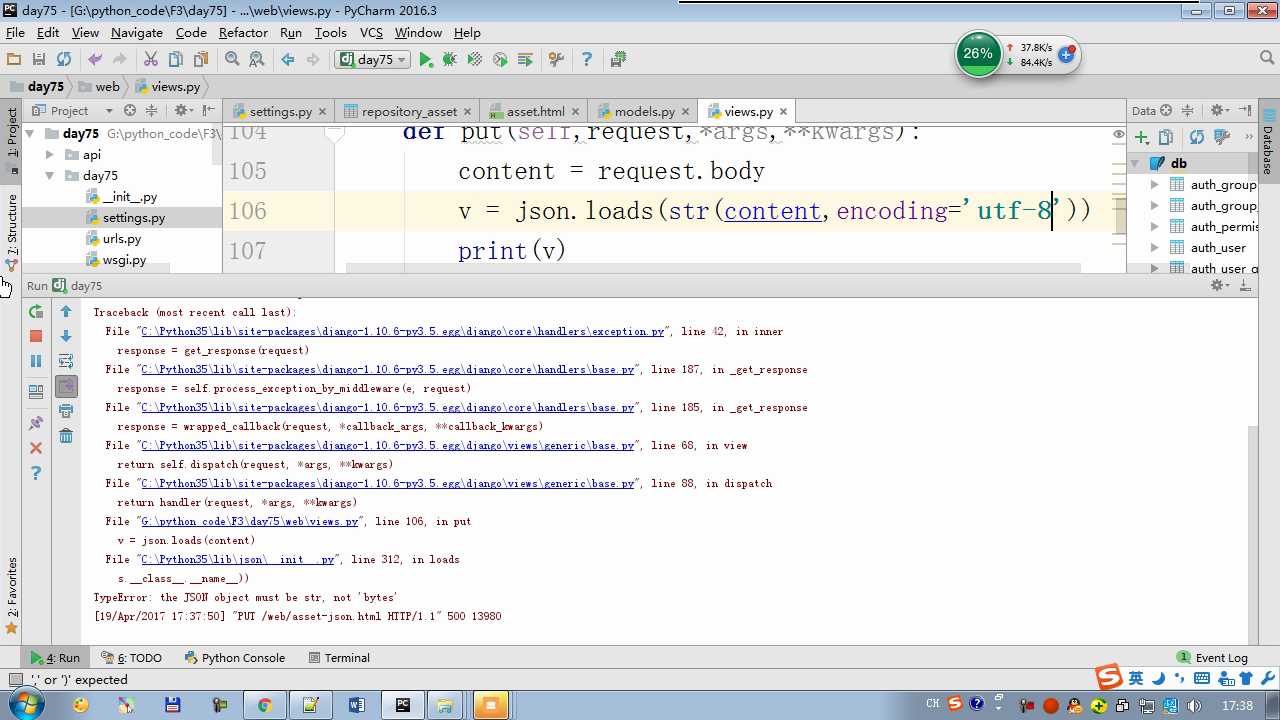Restore layout icon in Run panel
Viewport: 1280px width, 720px height.
(36, 392)
